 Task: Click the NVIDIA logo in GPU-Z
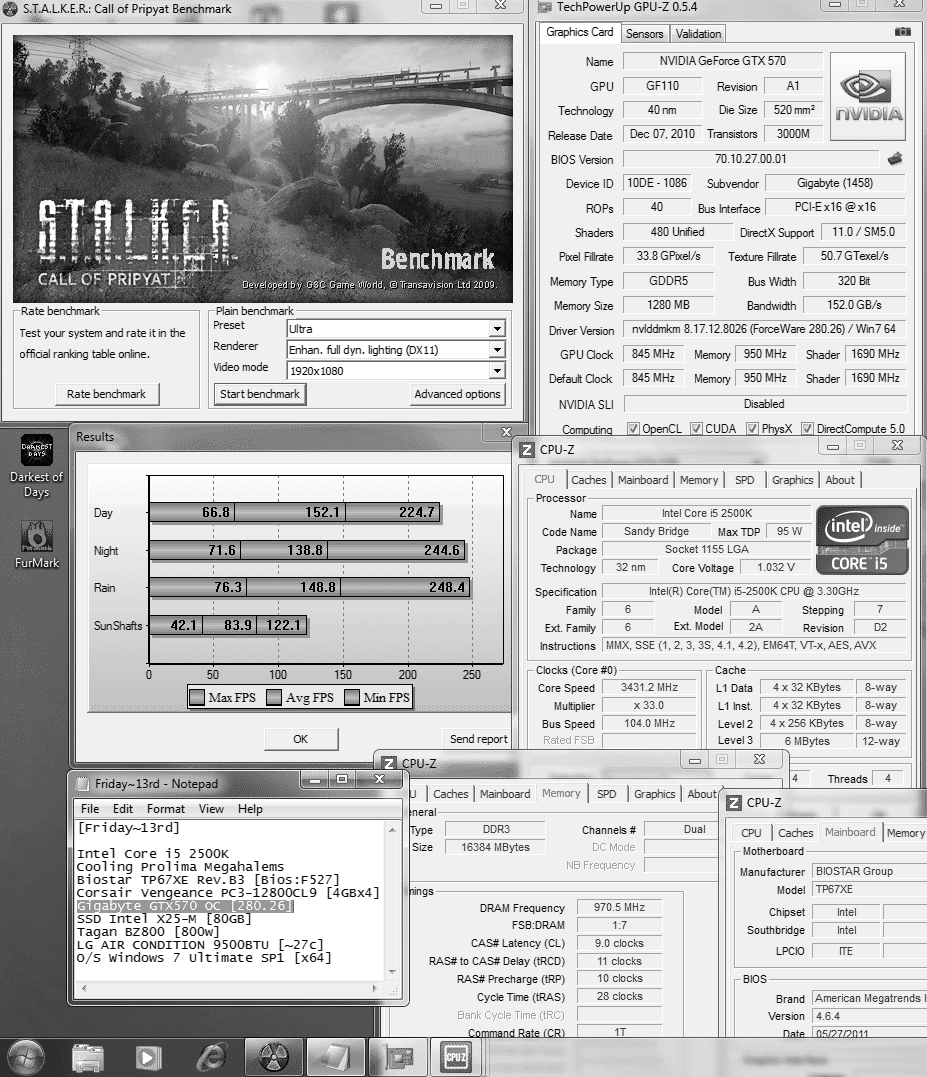point(868,96)
